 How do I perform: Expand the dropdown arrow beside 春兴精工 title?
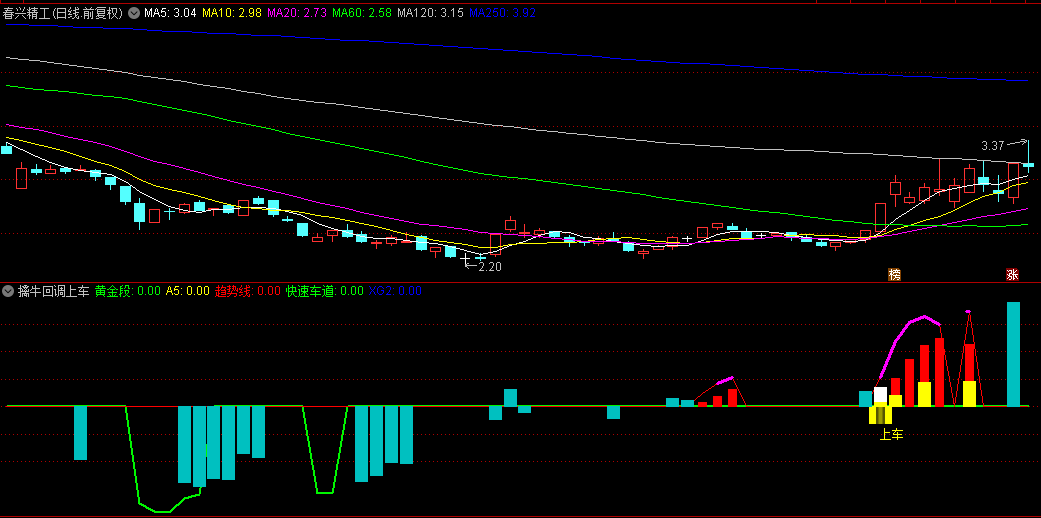[134, 13]
